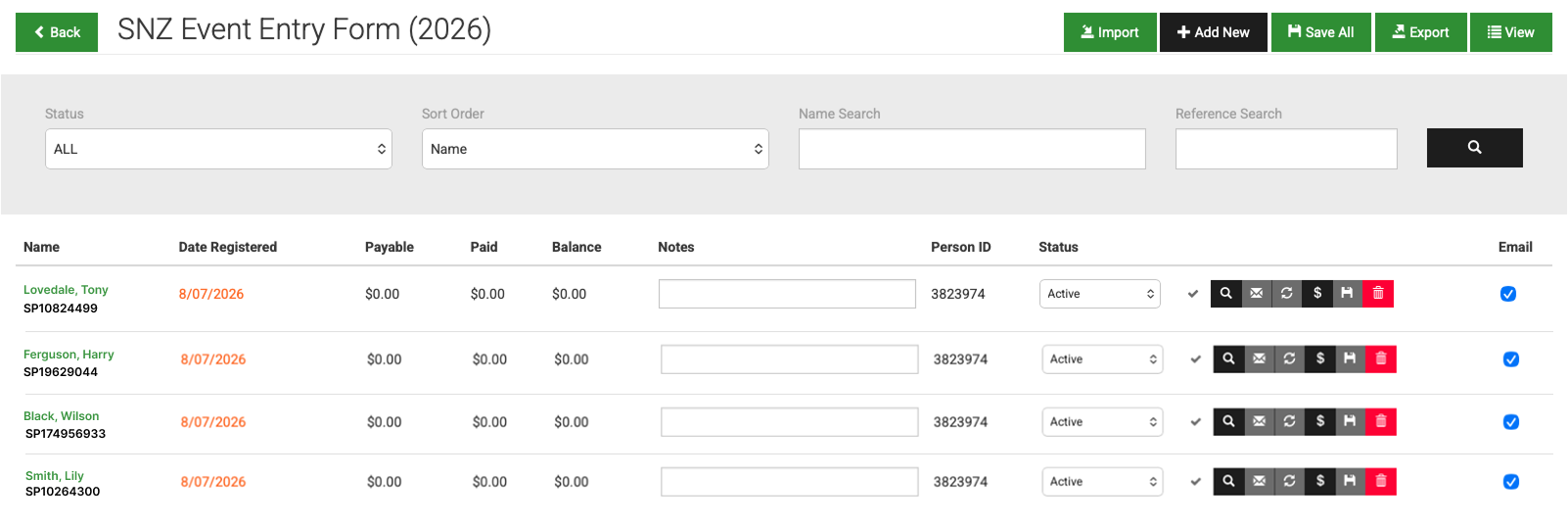1568x523 pixels.
Task: Click the Import button
Action: point(1110,32)
